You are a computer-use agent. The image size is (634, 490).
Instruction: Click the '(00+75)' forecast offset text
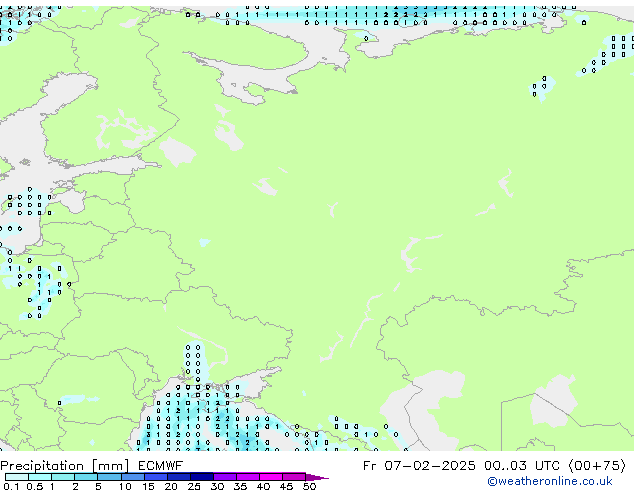pyautogui.click(x=598, y=466)
